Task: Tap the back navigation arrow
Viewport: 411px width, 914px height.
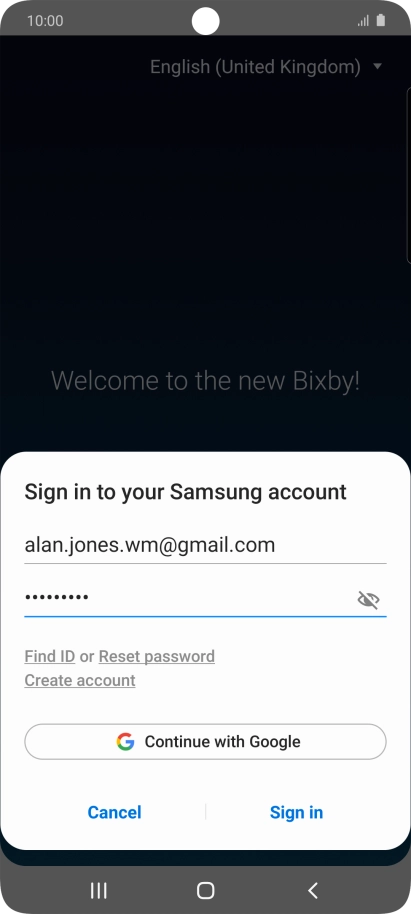Action: tap(312, 890)
